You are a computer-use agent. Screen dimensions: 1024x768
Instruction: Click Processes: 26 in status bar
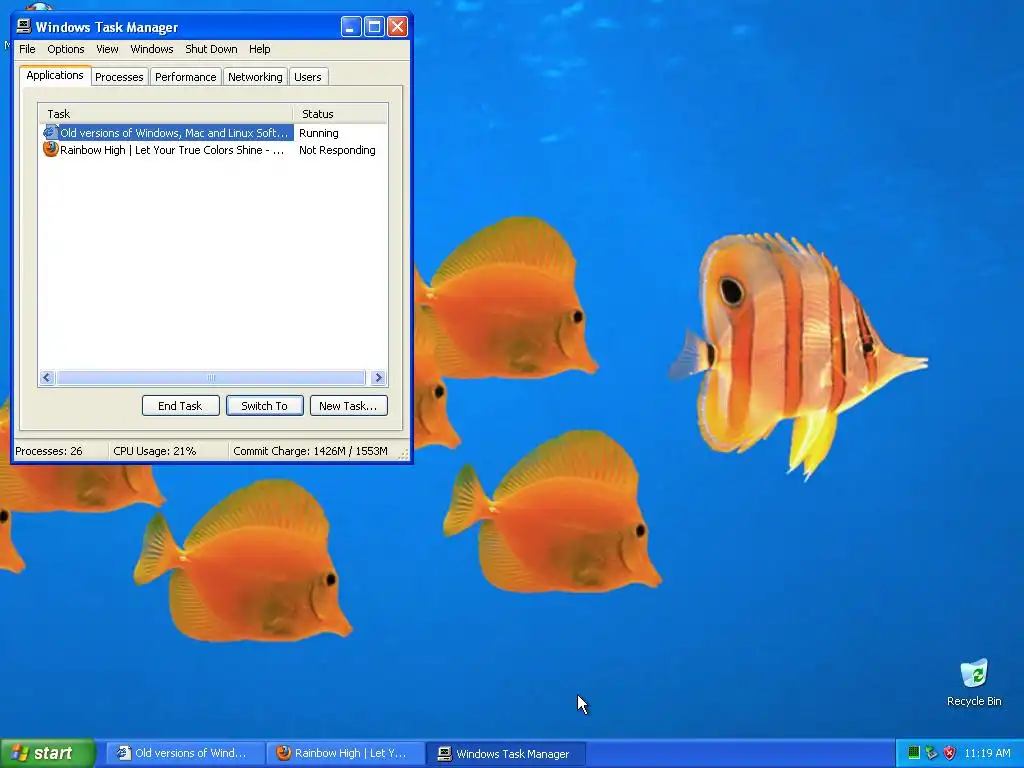click(49, 451)
